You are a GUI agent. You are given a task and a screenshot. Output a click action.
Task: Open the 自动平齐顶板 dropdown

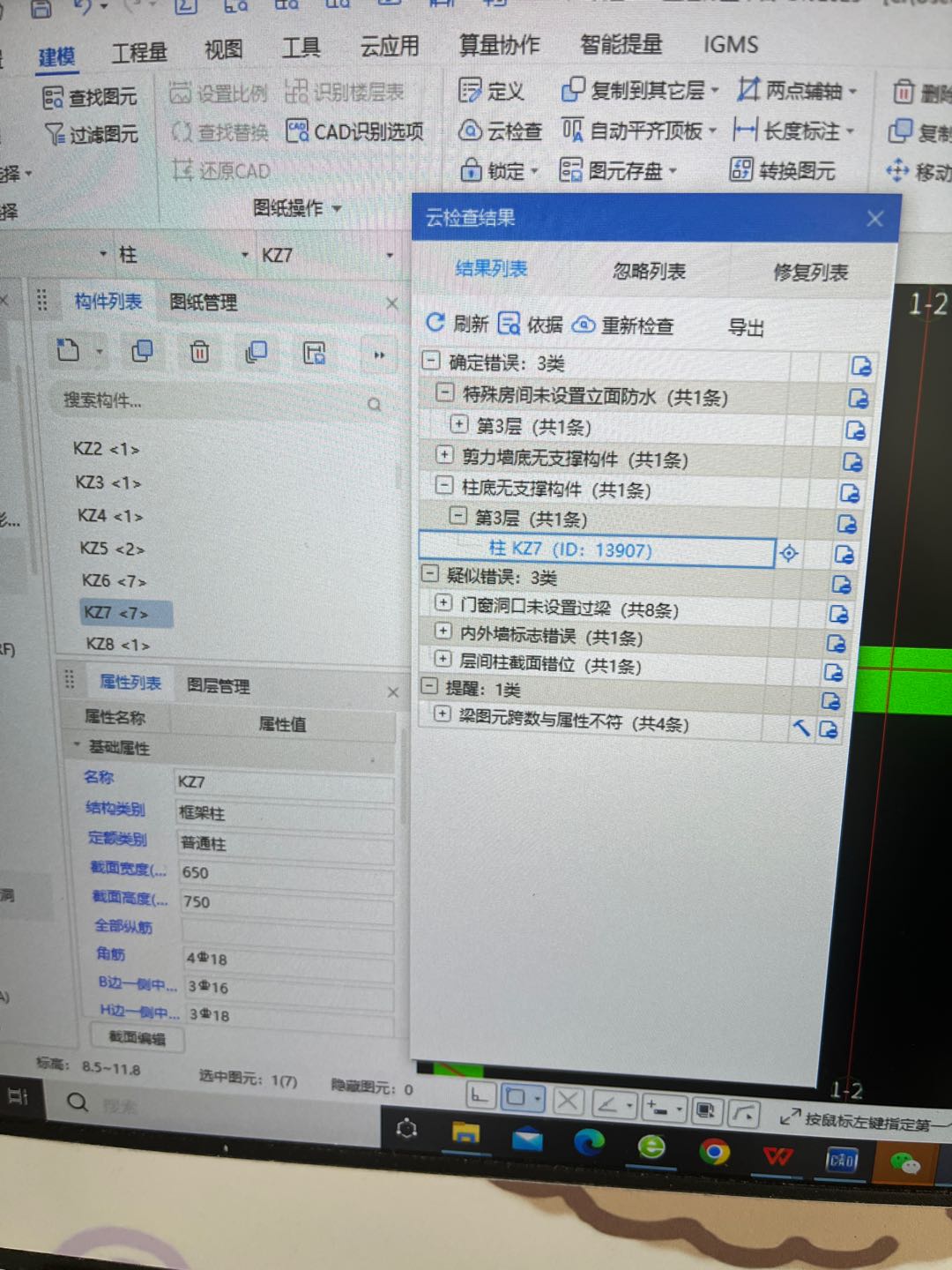pyautogui.click(x=712, y=131)
